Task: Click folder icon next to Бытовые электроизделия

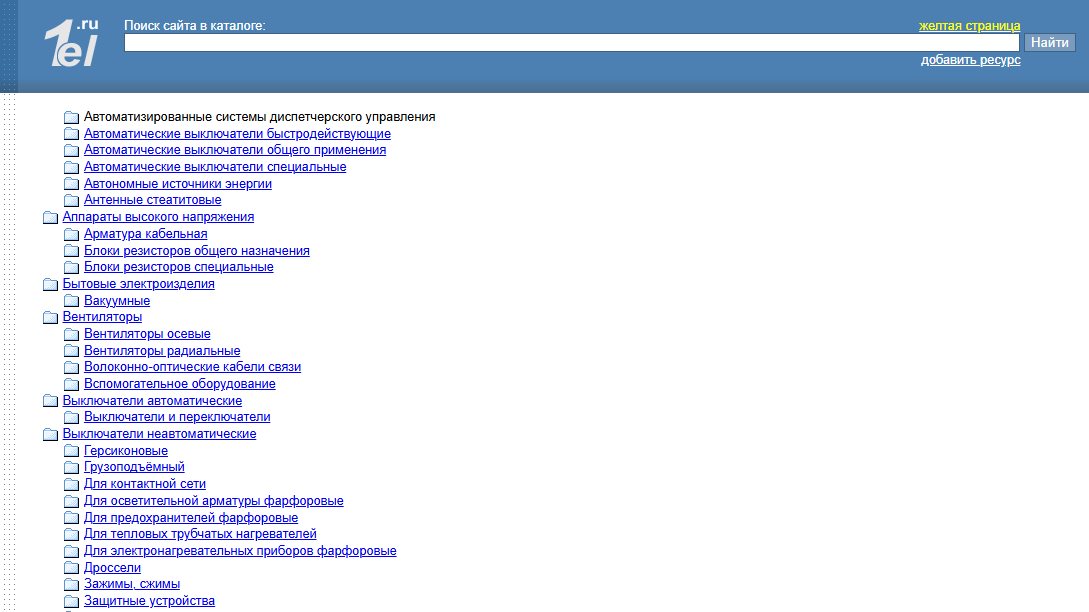Action: point(50,284)
